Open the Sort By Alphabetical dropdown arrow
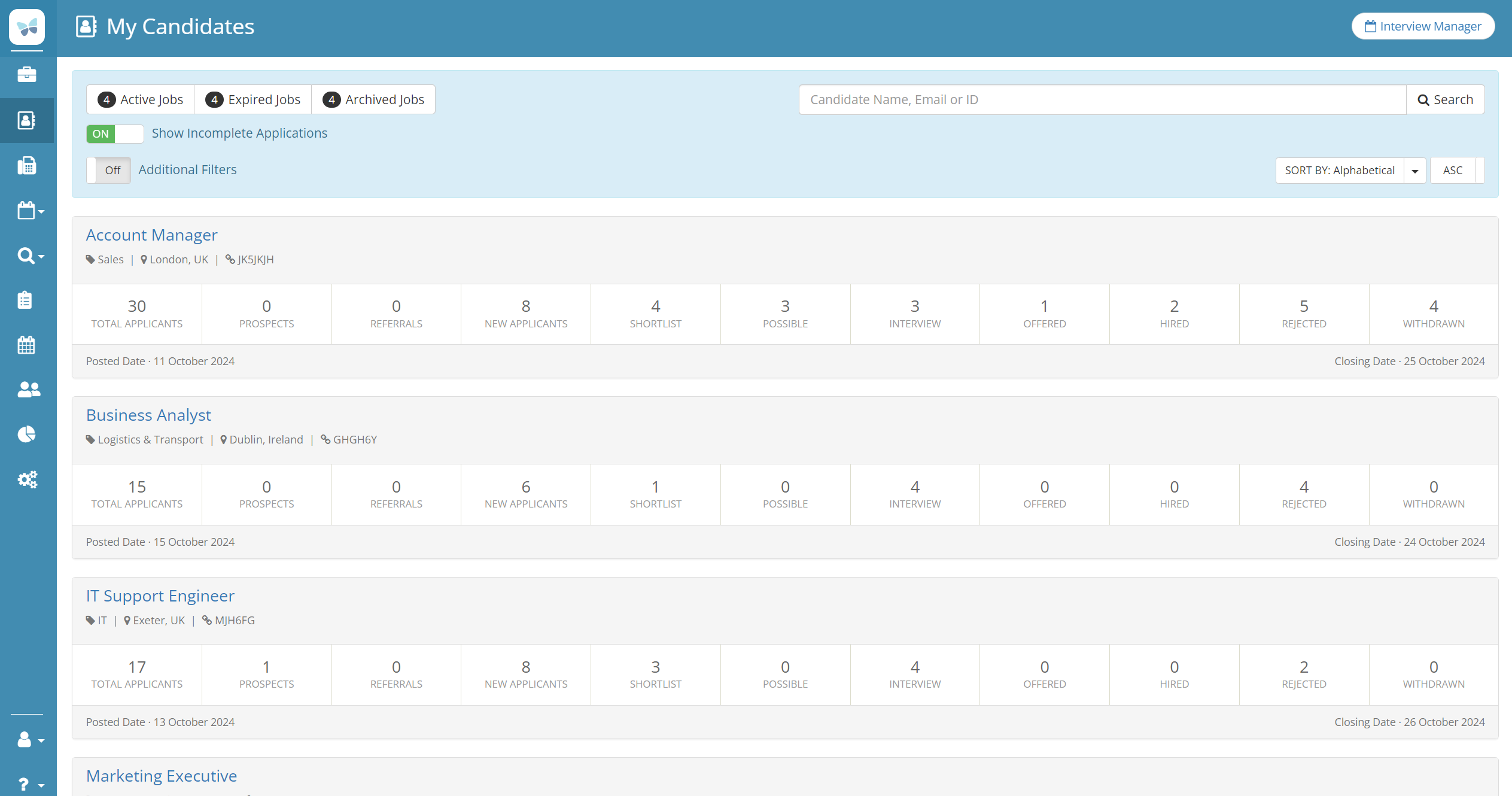This screenshot has height=796, width=1512. [x=1414, y=171]
